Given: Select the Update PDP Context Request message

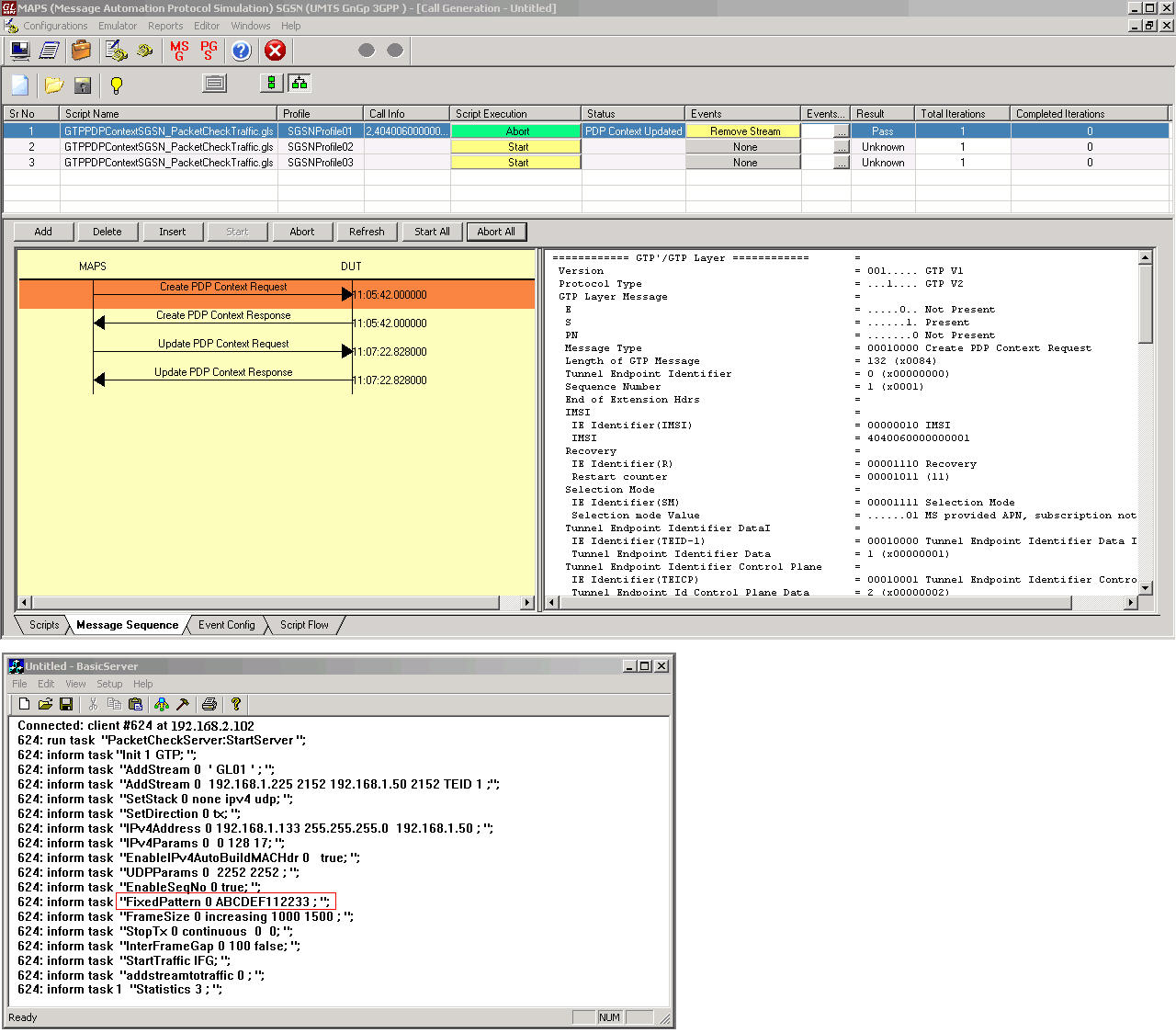Looking at the screenshot, I should tap(223, 345).
